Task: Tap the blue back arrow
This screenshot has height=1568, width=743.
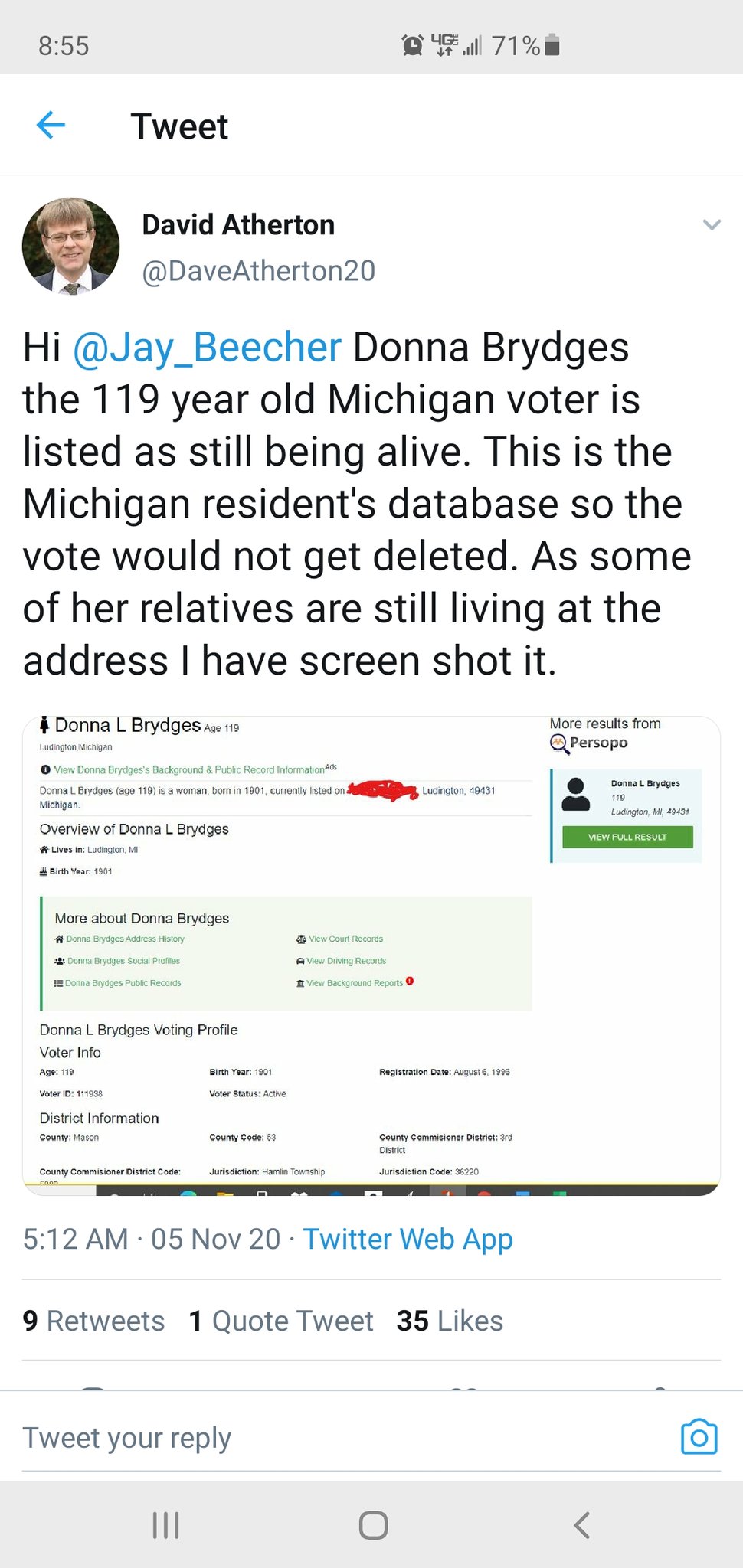Action: [x=51, y=125]
